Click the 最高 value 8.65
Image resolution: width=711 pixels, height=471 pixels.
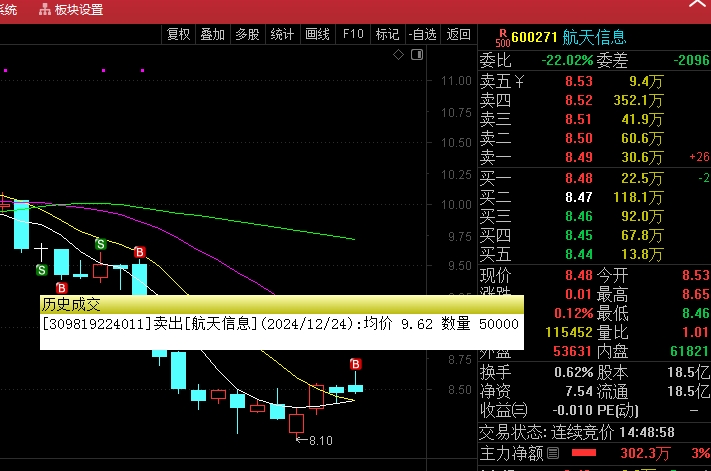(696, 294)
